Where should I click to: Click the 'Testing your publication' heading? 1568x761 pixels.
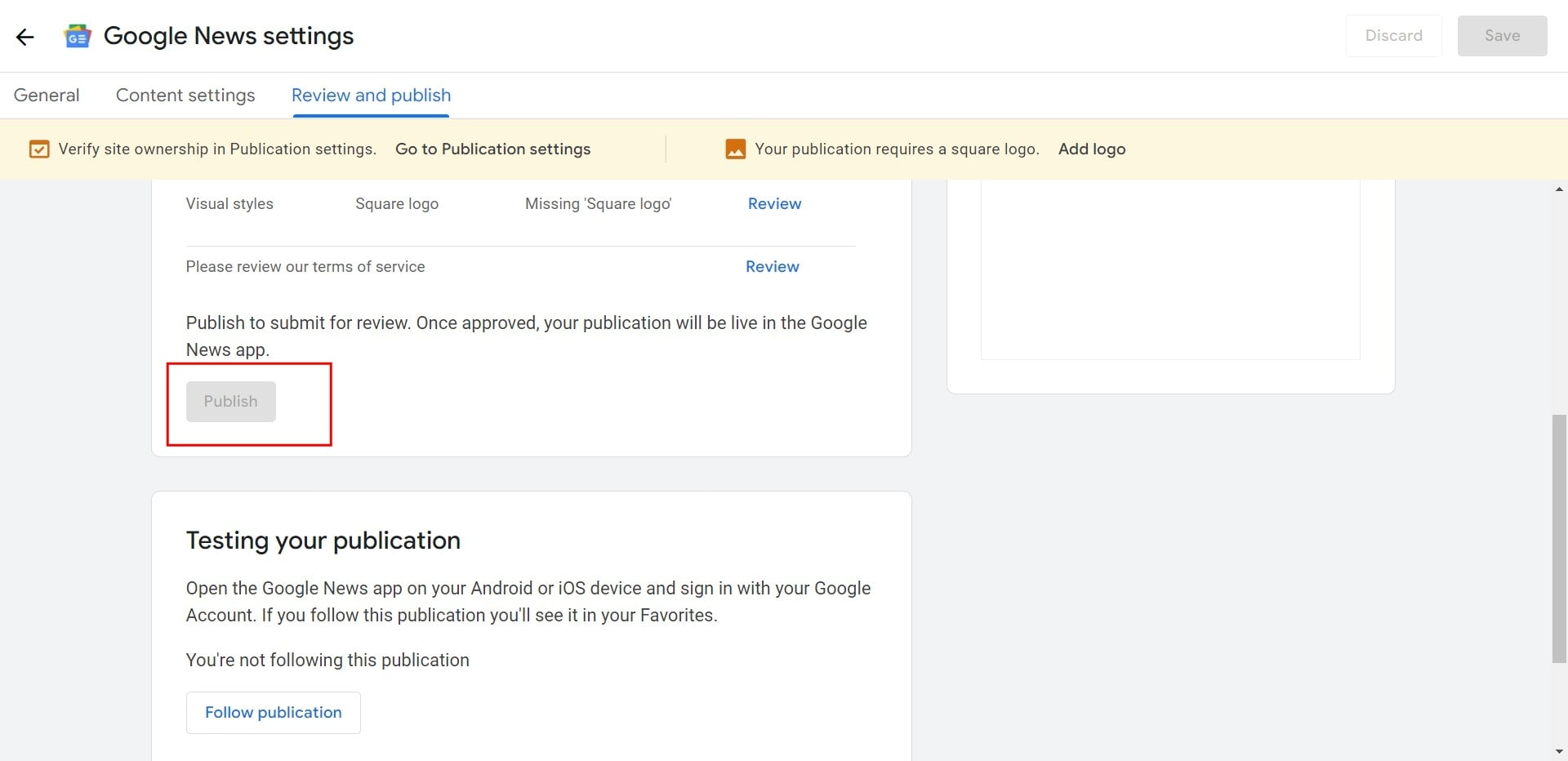(x=323, y=541)
